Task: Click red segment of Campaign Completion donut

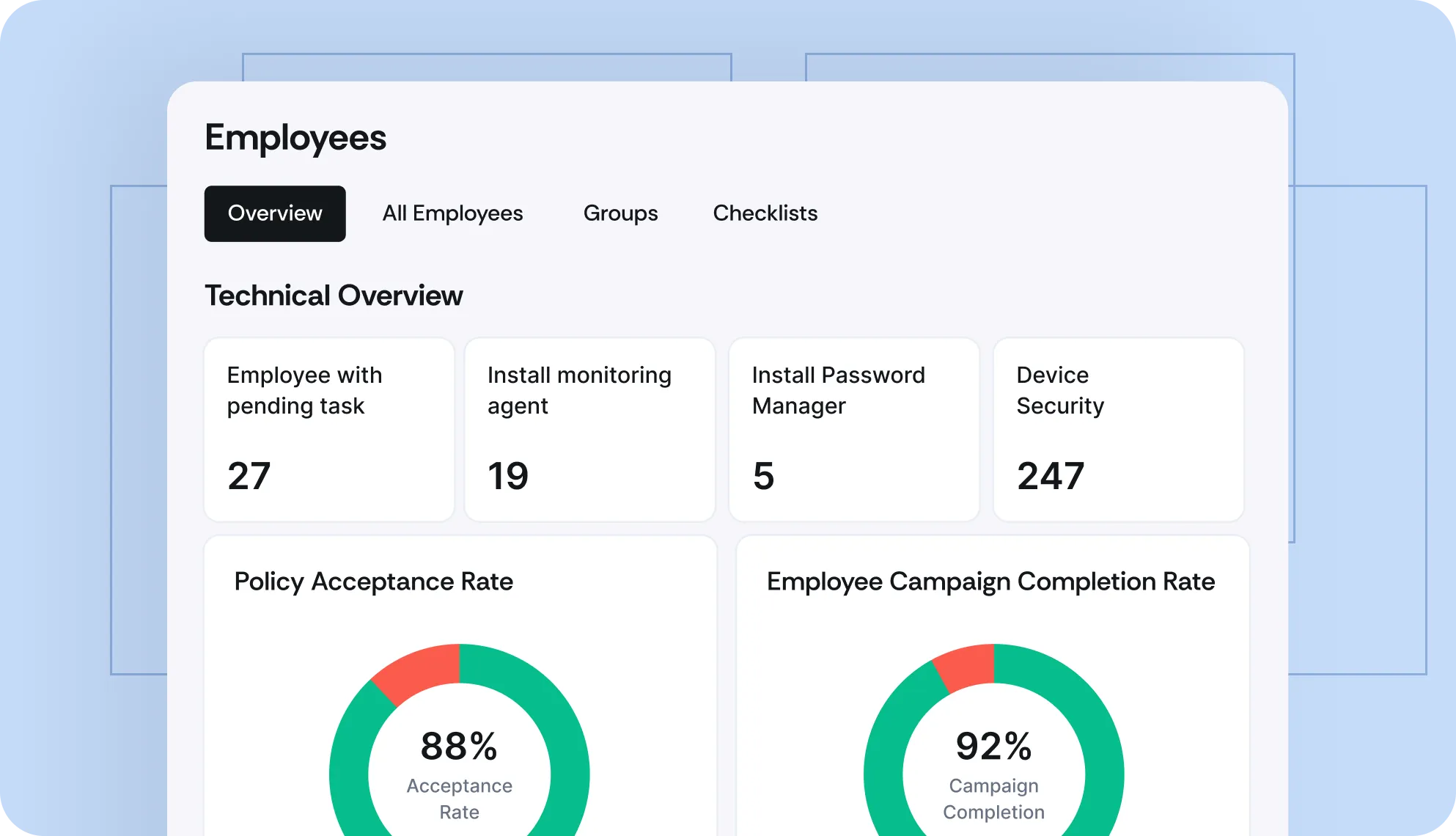Action: [x=968, y=667]
